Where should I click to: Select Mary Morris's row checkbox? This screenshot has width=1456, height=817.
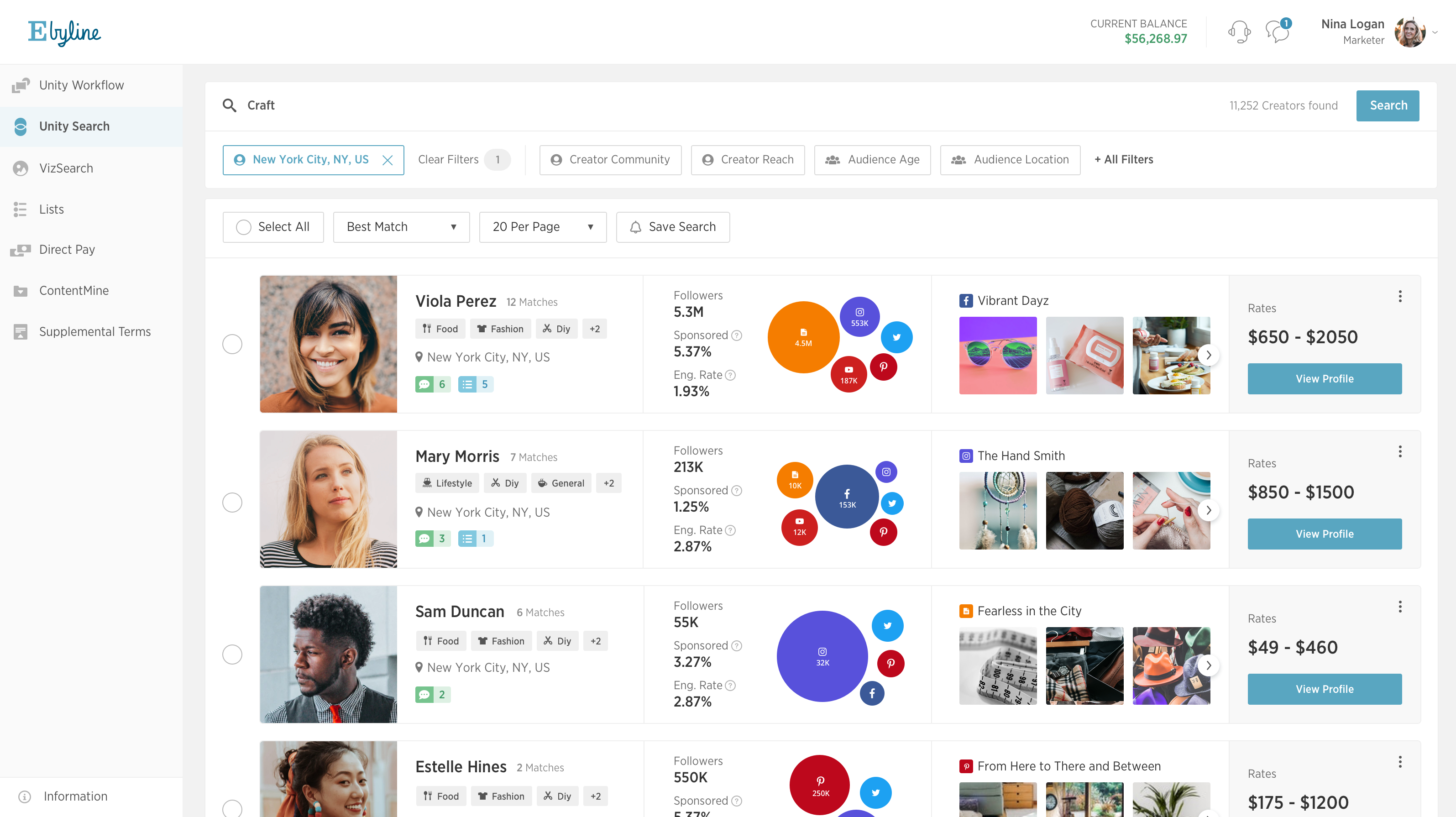click(x=232, y=502)
